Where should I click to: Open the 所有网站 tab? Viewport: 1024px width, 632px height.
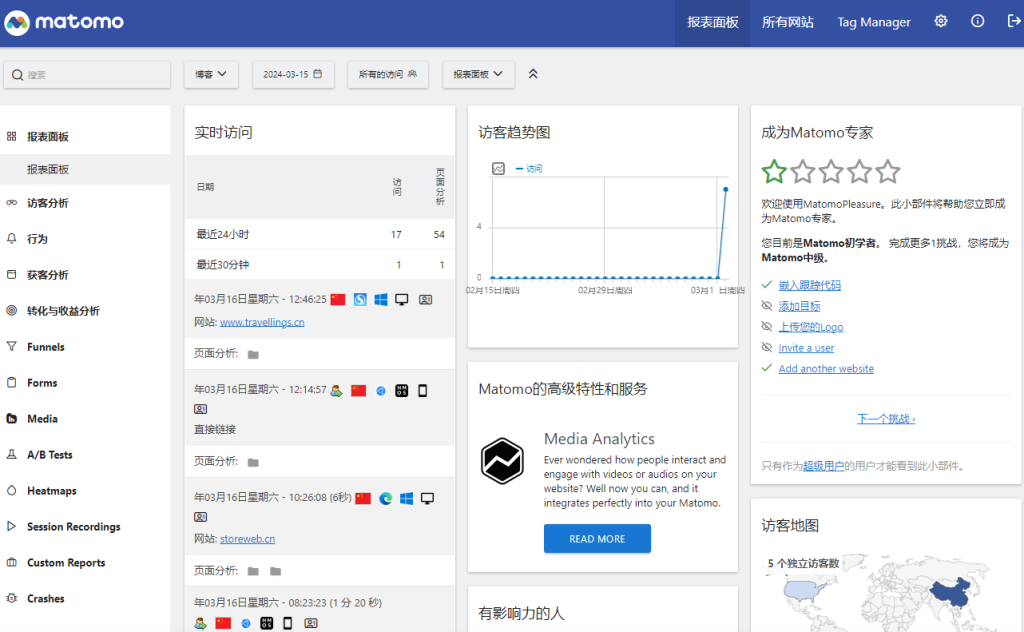pyautogui.click(x=787, y=22)
